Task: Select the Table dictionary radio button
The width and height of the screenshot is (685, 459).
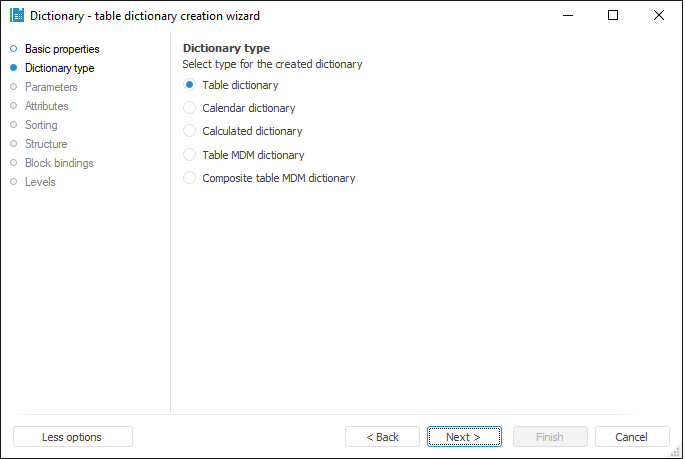Action: (190, 85)
